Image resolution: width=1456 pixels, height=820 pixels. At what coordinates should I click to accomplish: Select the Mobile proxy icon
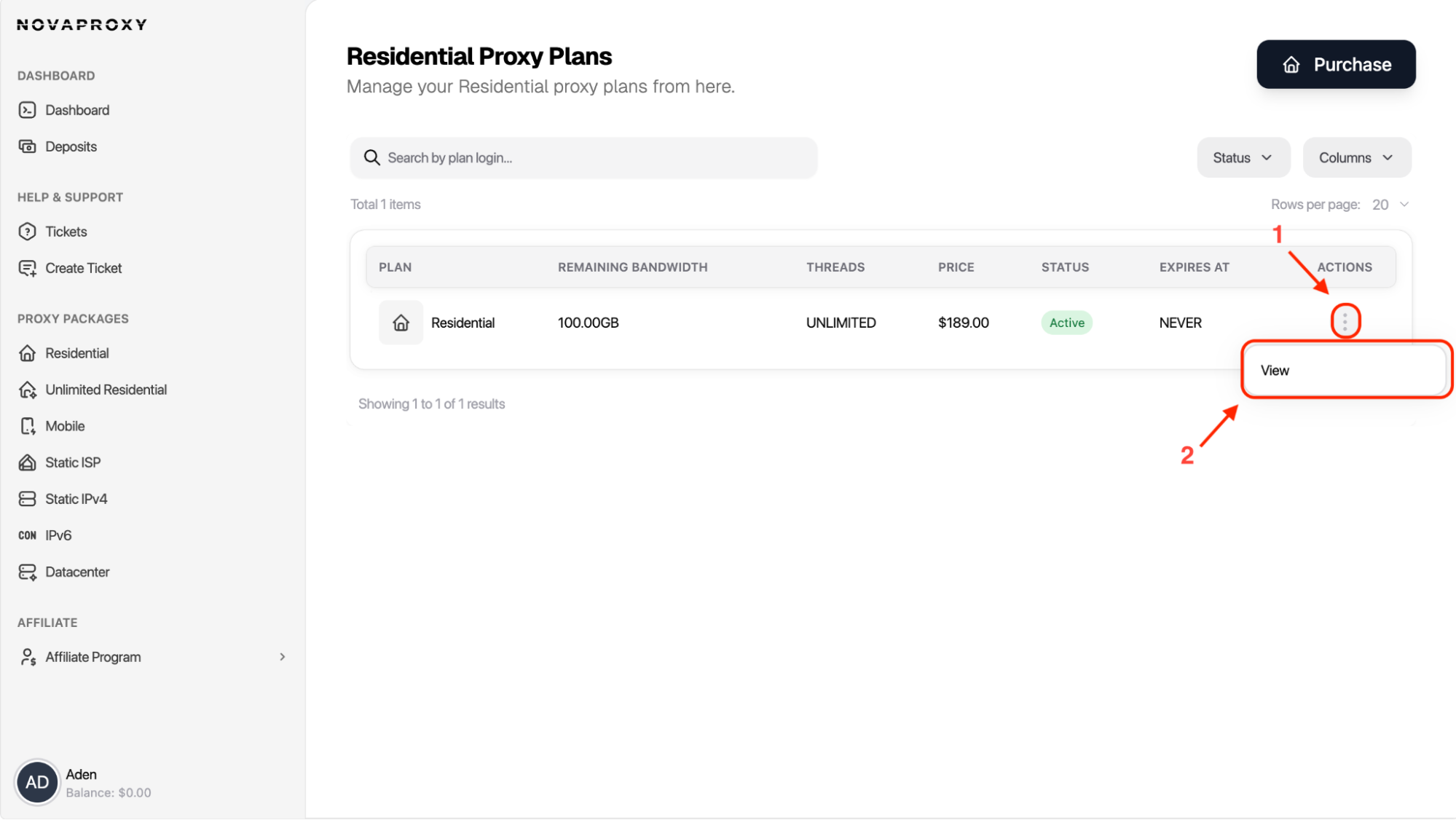pos(28,425)
